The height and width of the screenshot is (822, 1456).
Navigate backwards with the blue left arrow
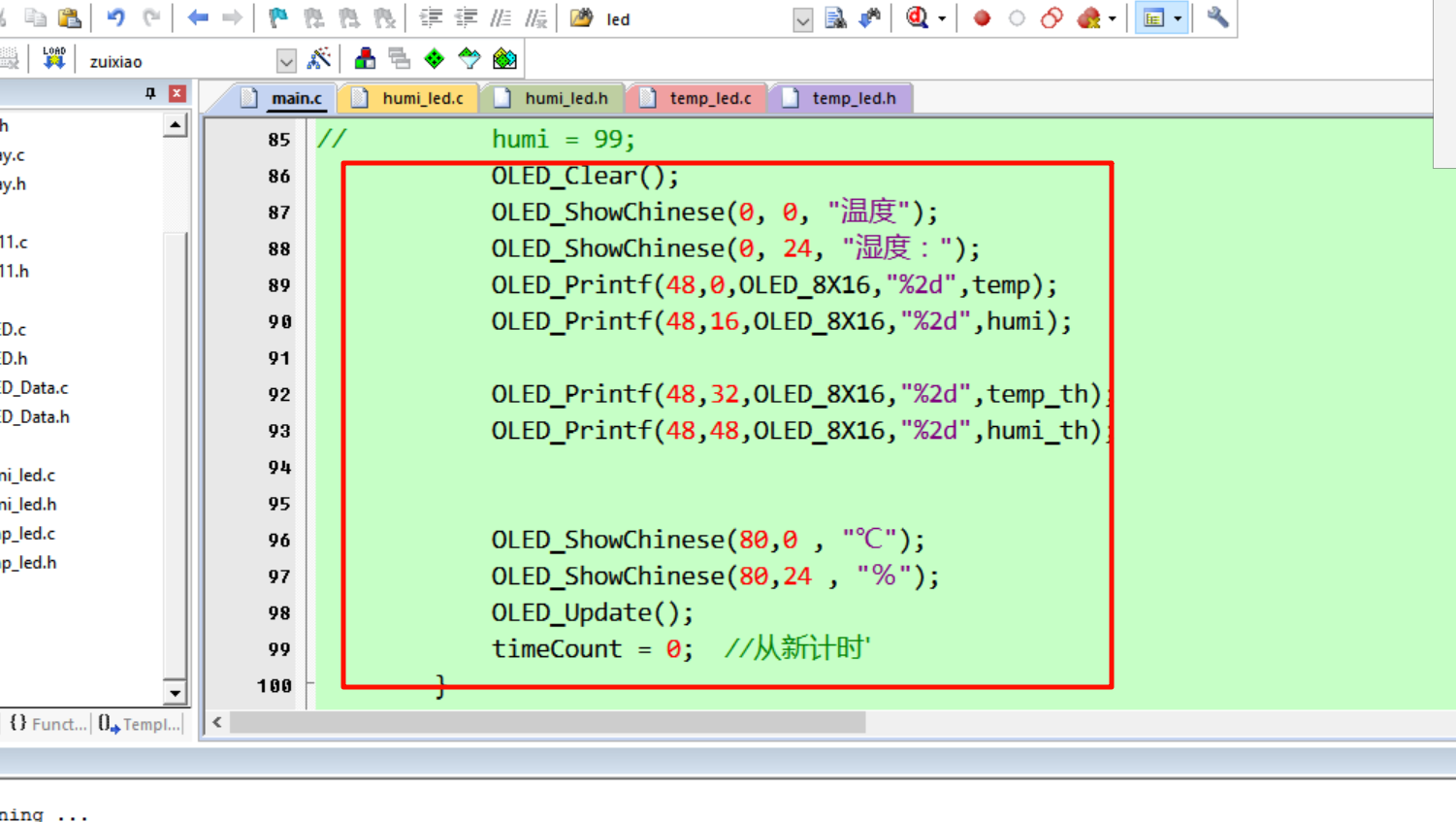coord(198,17)
